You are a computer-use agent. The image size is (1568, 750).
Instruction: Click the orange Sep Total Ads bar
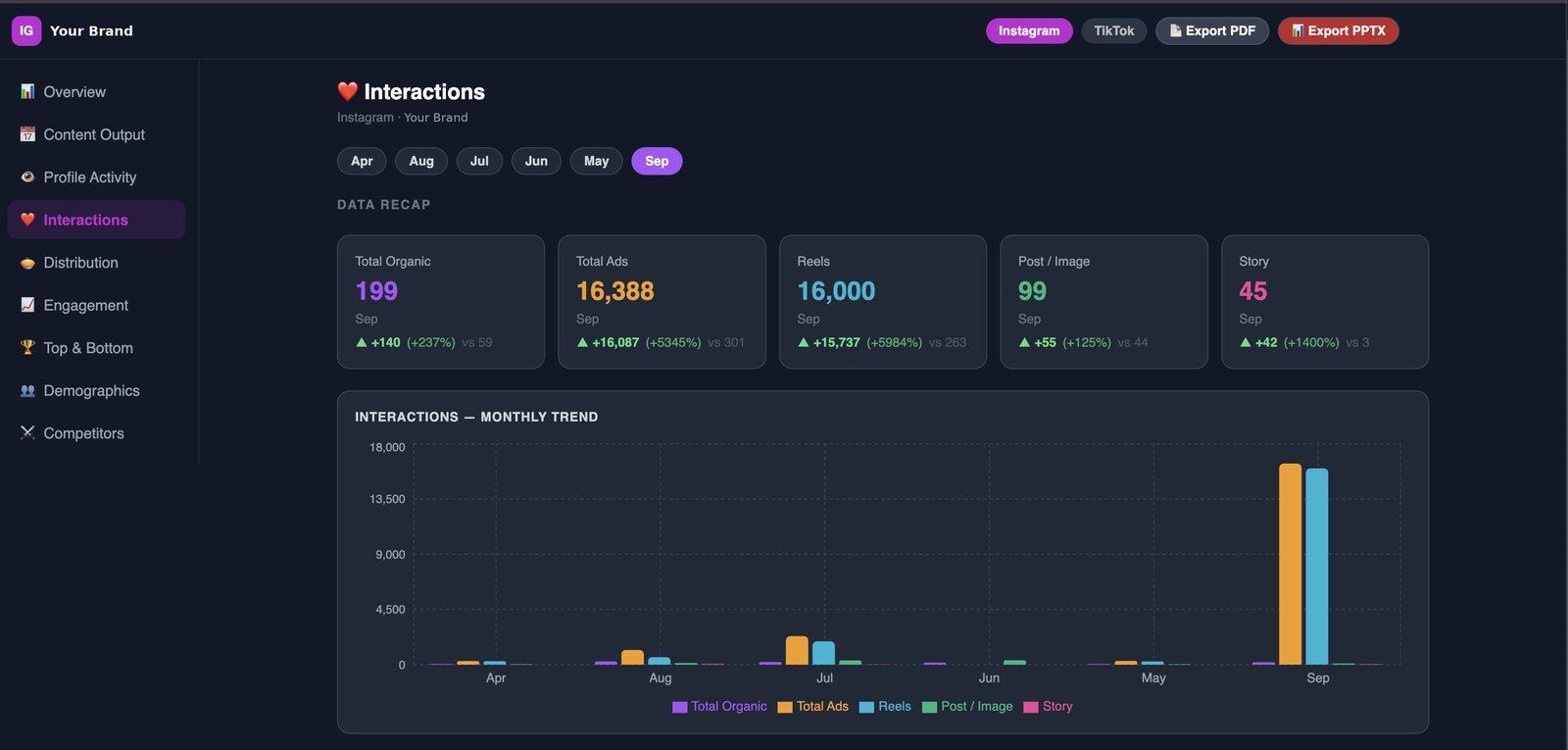(1291, 564)
